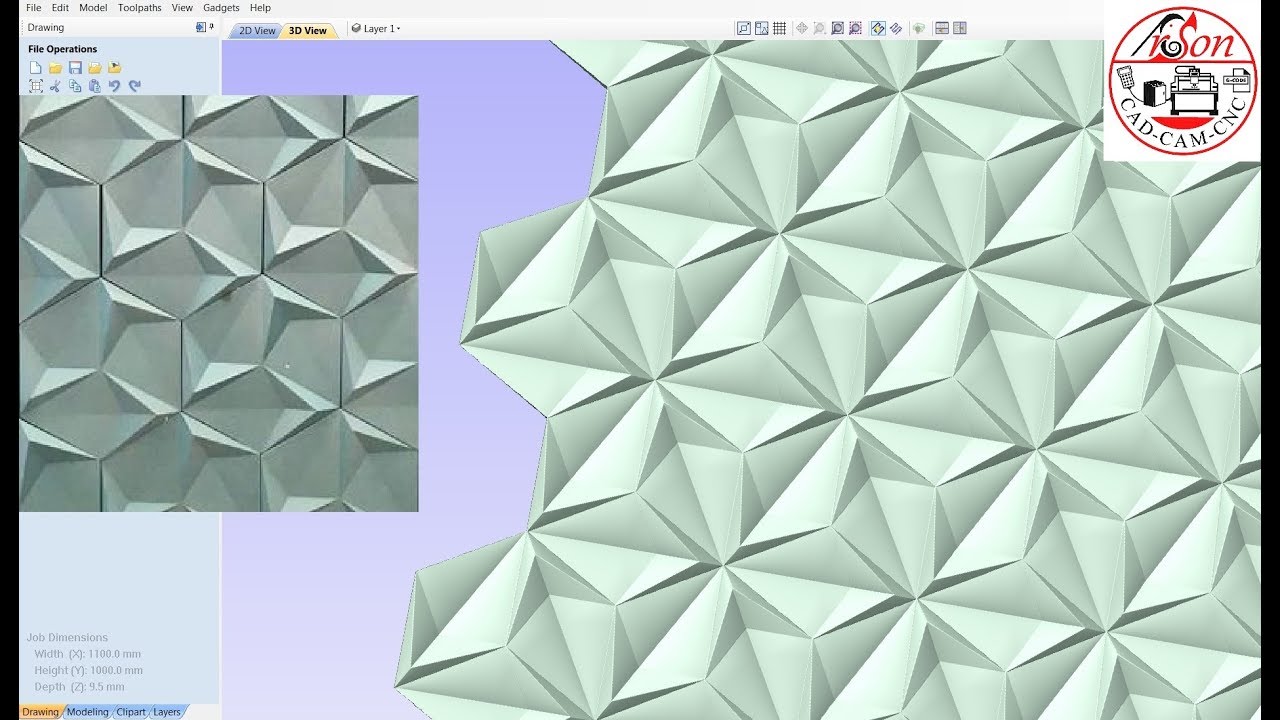The image size is (1280, 720).
Task: Click the pan view arrows icon
Action: (802, 28)
